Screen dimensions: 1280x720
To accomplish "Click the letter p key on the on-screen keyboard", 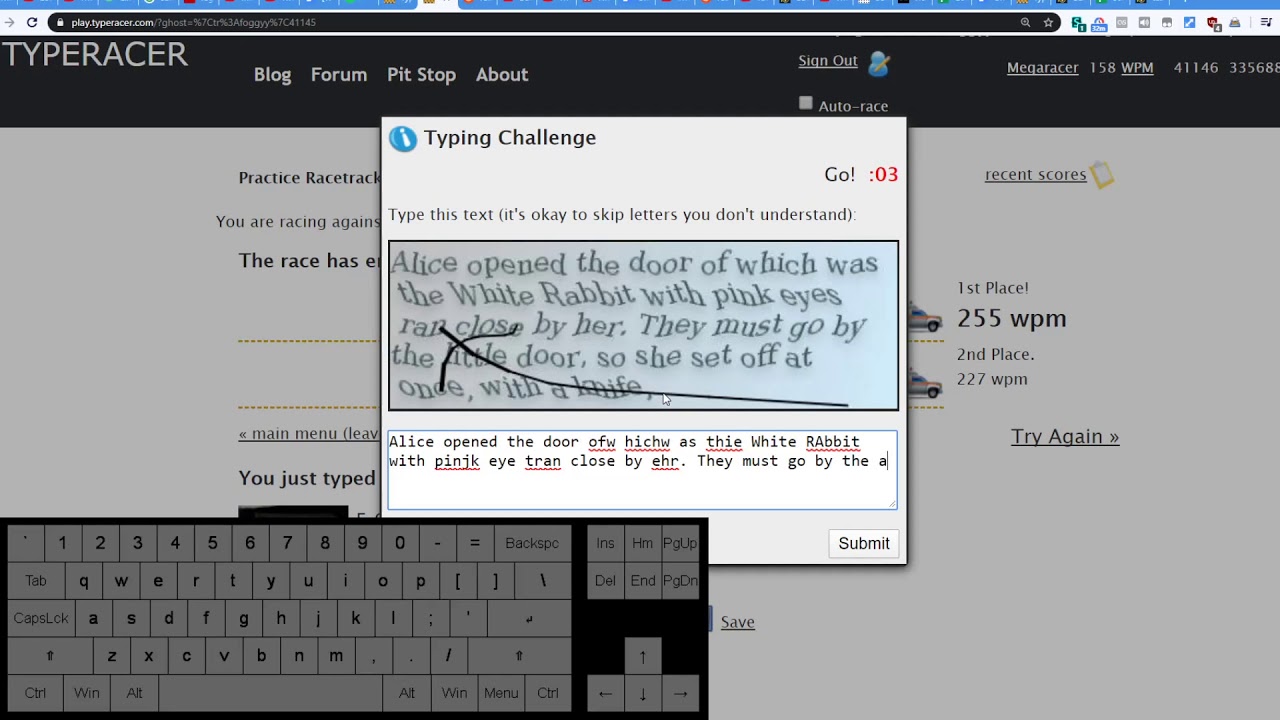I will point(420,580).
